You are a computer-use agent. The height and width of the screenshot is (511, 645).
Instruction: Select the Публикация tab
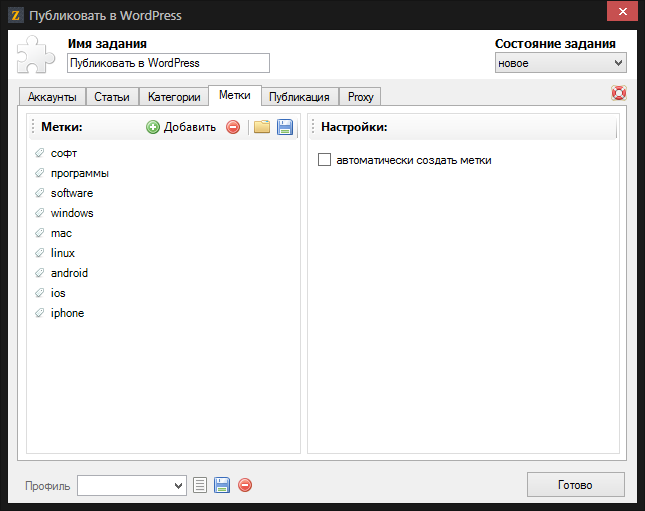click(x=300, y=97)
